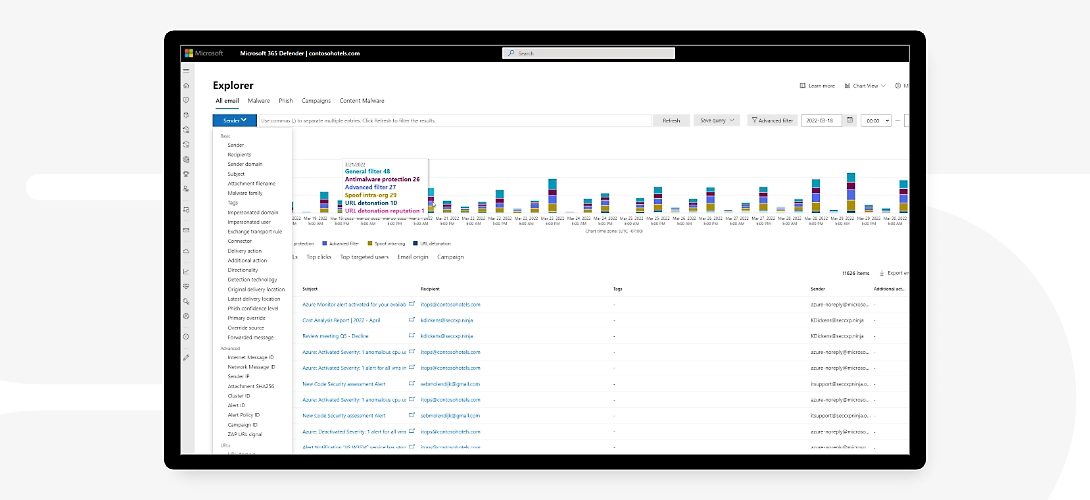This screenshot has width=1090, height=500.
Task: Open the calendar date picker icon
Action: click(850, 120)
